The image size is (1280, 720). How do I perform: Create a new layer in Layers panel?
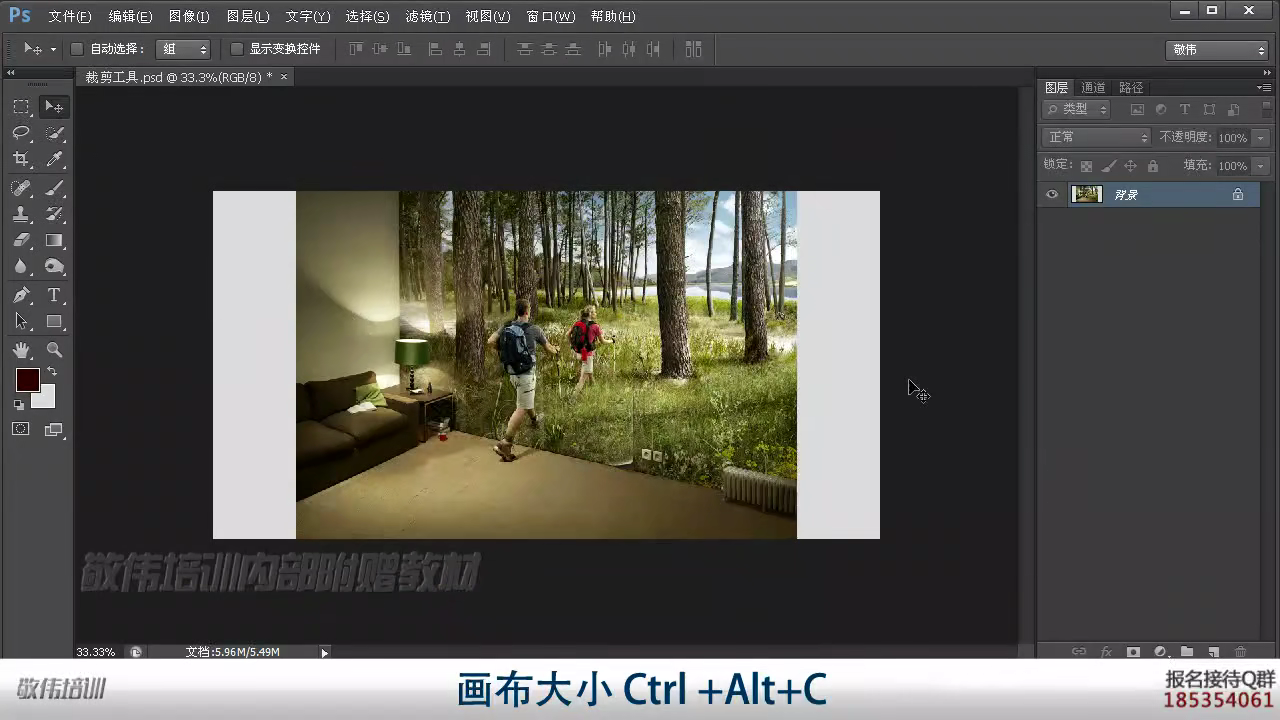tap(1213, 652)
